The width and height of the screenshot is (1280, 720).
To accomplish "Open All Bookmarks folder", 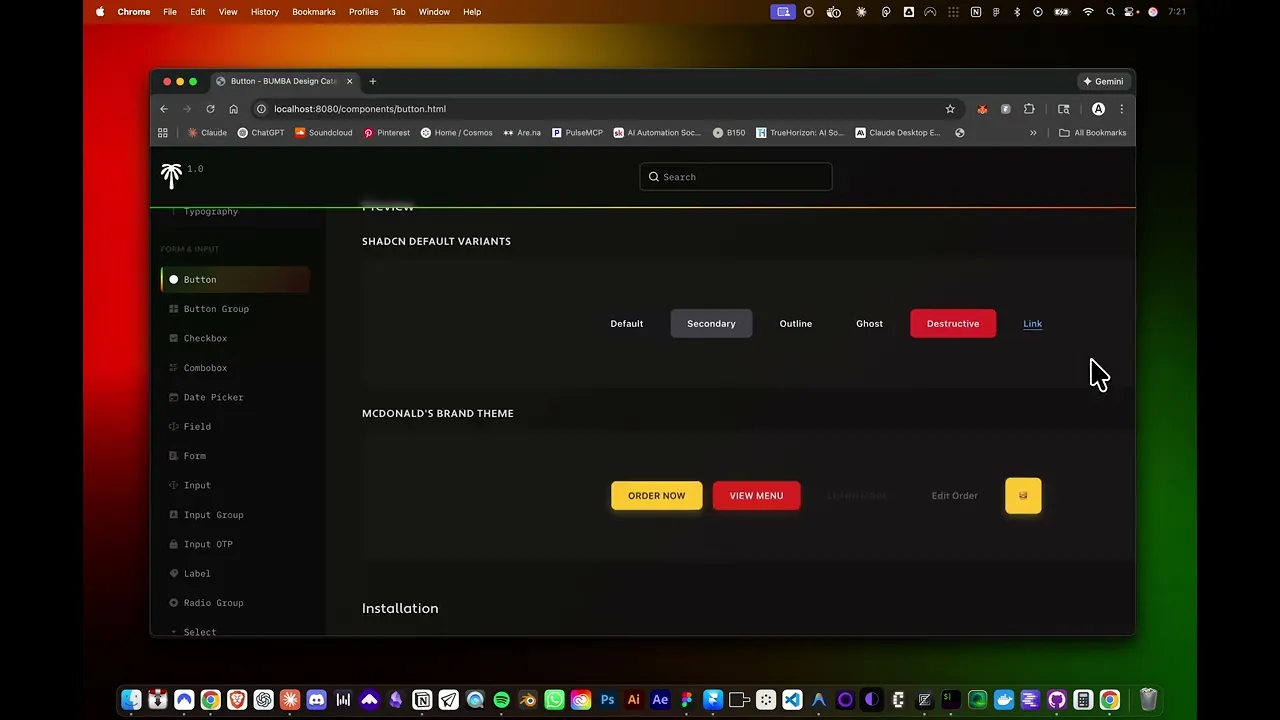I will click(x=1092, y=133).
